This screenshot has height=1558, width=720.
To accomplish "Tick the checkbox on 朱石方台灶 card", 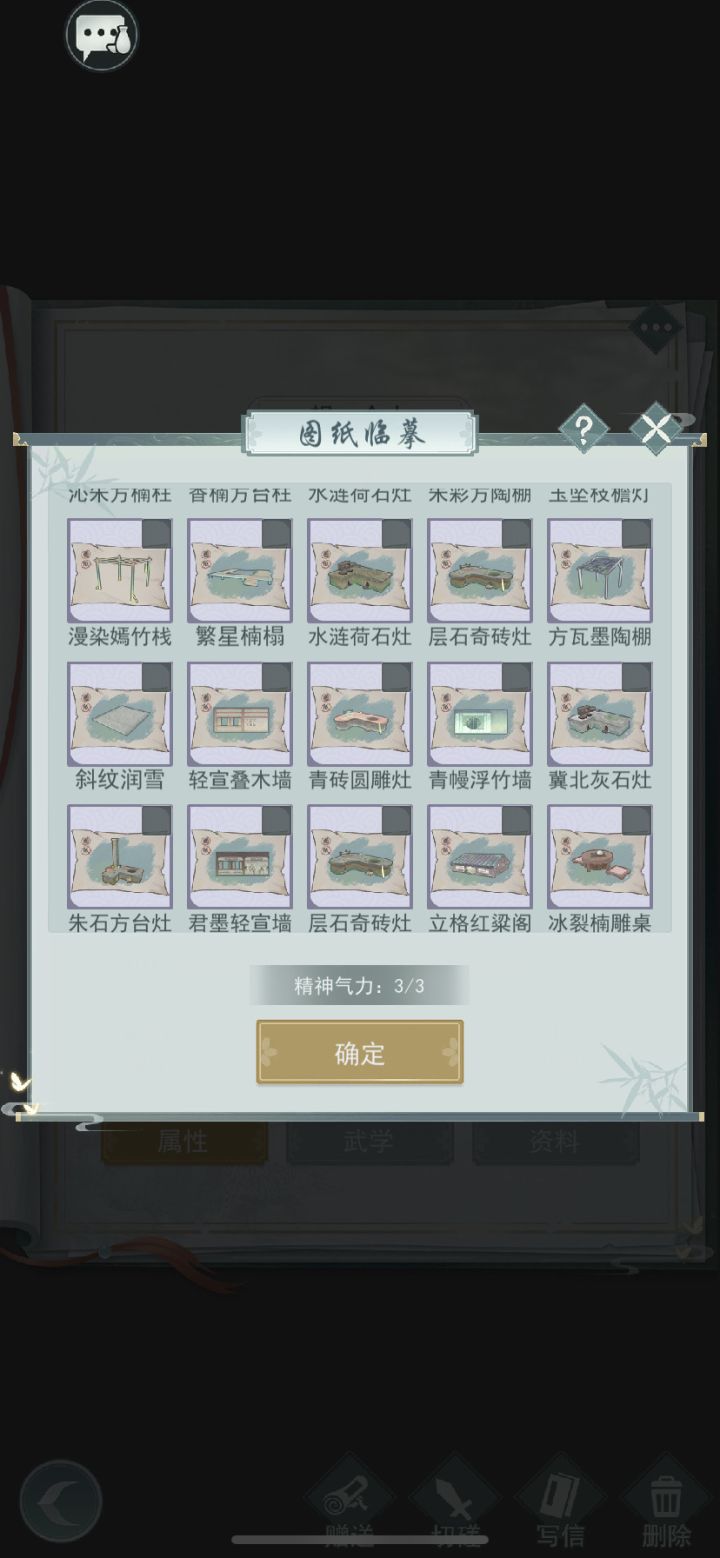I will (x=156, y=820).
